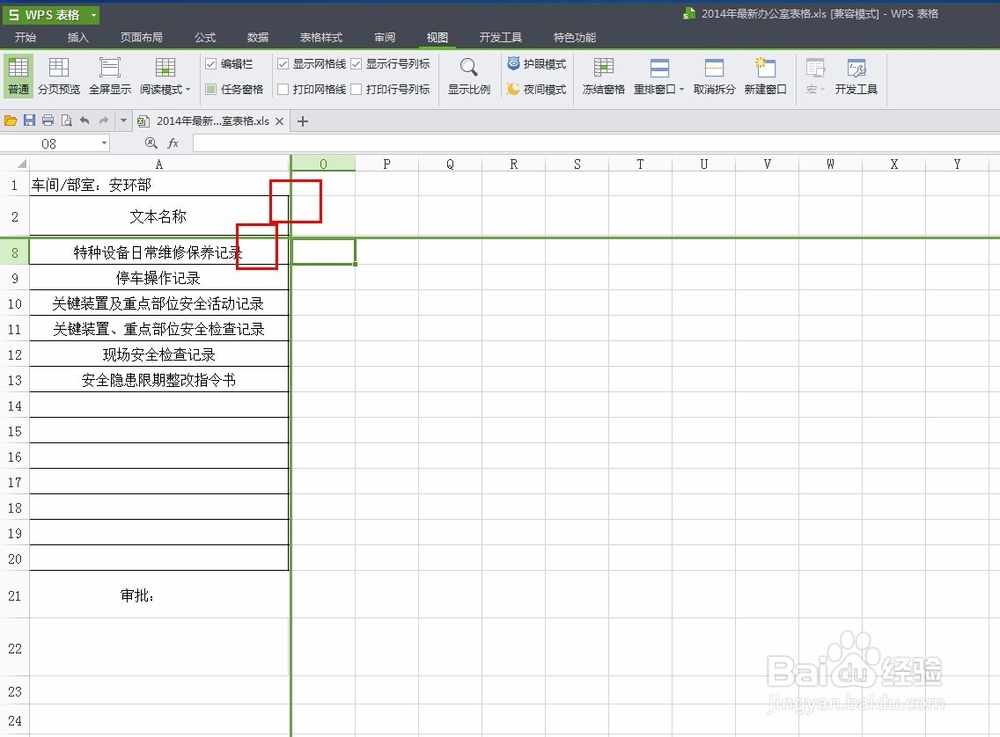Add a new document tab with plus
1000x737 pixels.
point(303,121)
